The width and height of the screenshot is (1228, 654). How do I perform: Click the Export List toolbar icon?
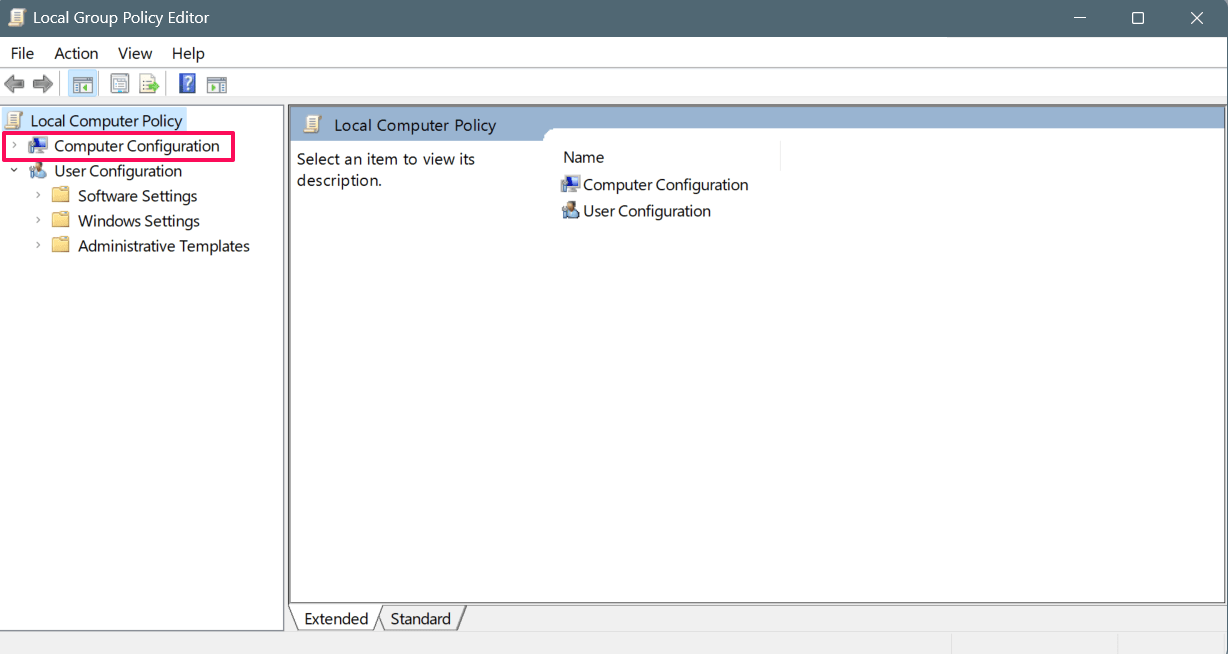pos(149,84)
